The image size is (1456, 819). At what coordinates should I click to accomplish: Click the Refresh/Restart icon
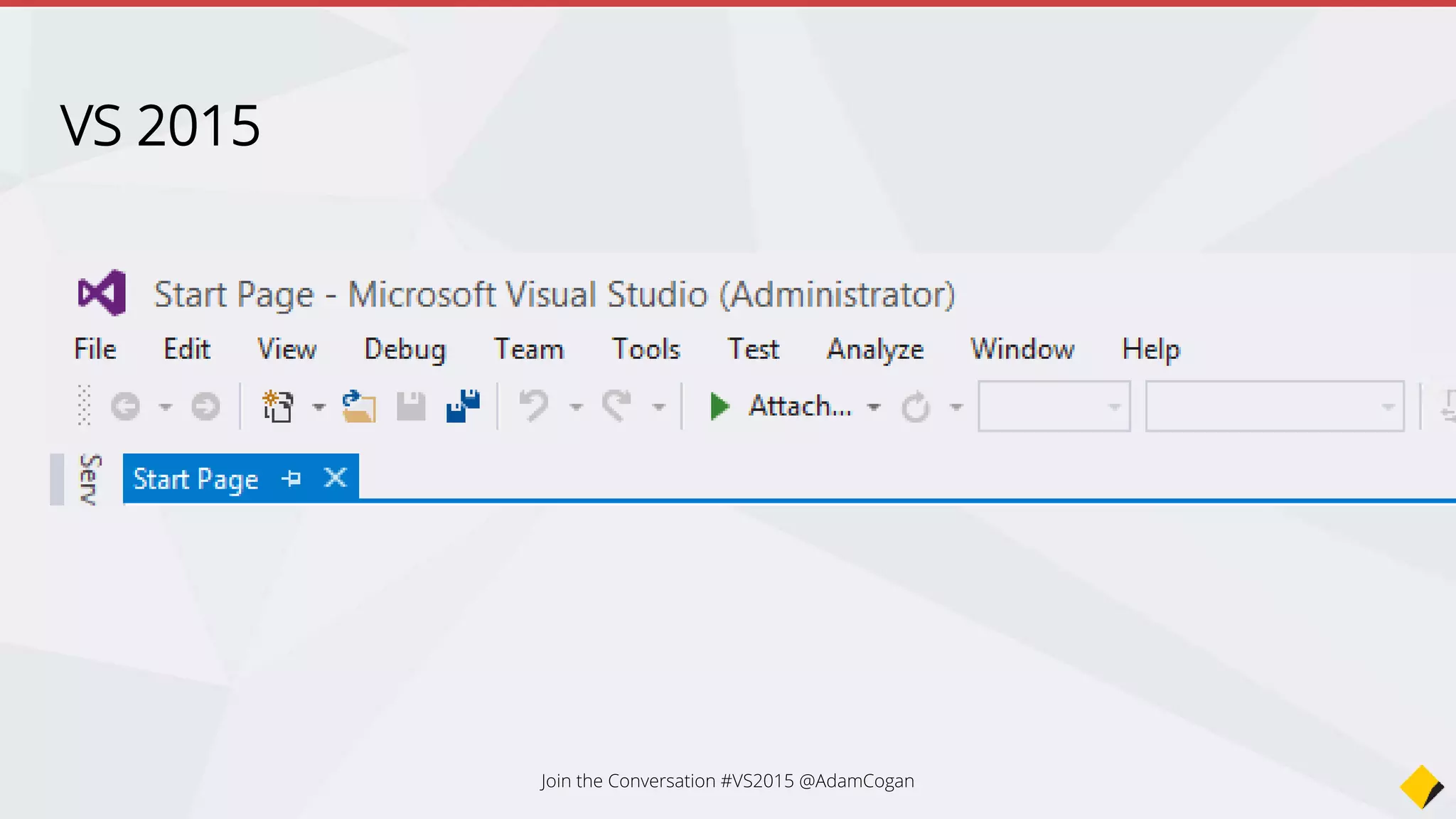pyautogui.click(x=916, y=407)
